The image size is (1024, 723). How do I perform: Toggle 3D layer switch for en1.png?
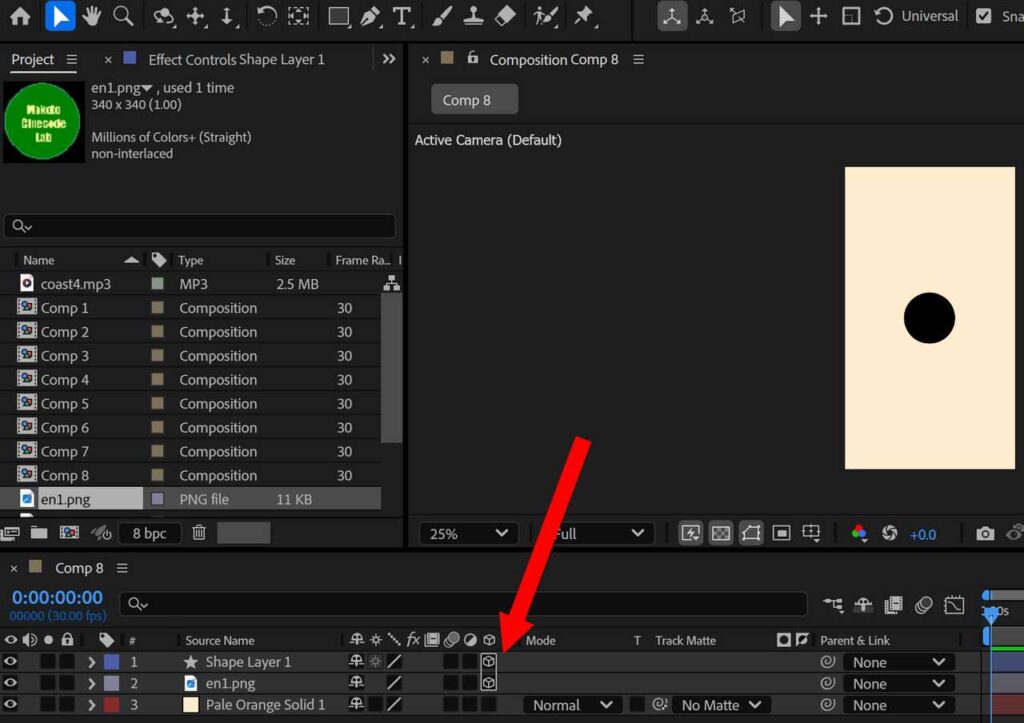tap(488, 683)
